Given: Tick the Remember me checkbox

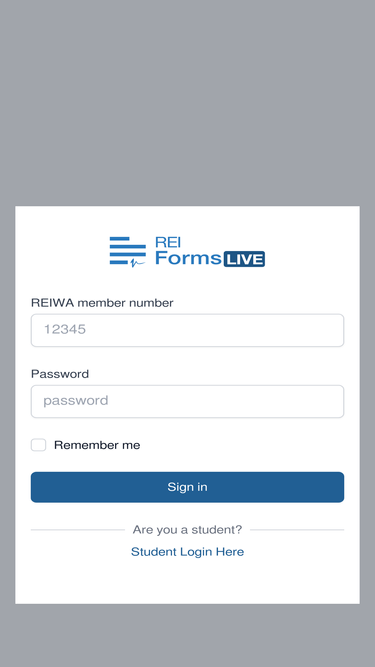Looking at the screenshot, I should click(38, 445).
